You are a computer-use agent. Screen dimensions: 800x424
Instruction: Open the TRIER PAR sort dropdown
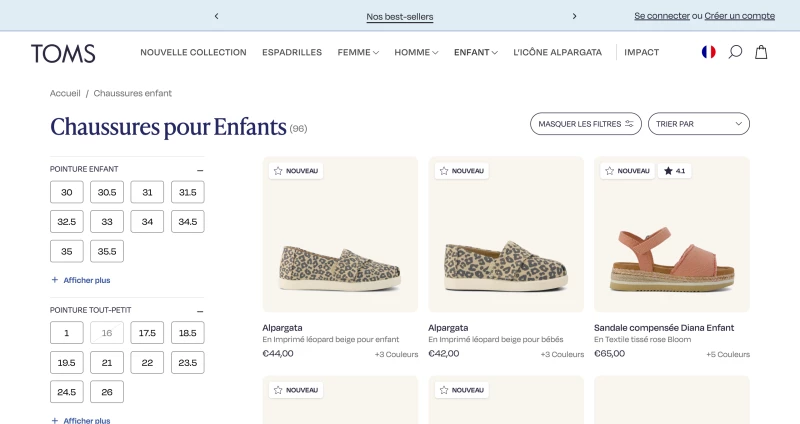coord(698,124)
